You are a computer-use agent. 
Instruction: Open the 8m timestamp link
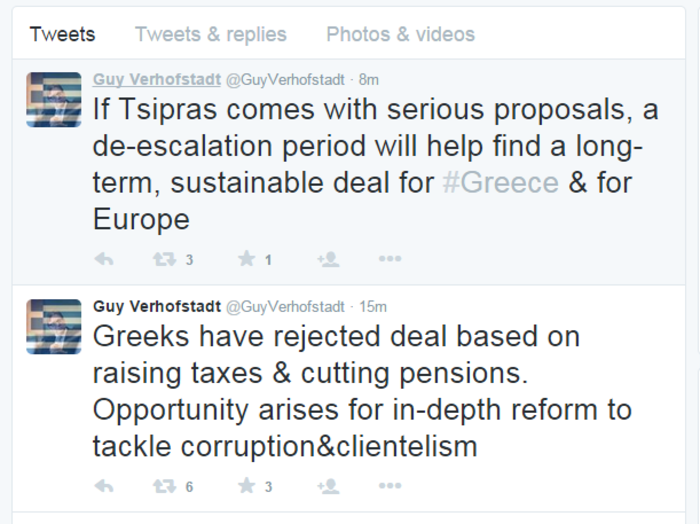click(369, 79)
